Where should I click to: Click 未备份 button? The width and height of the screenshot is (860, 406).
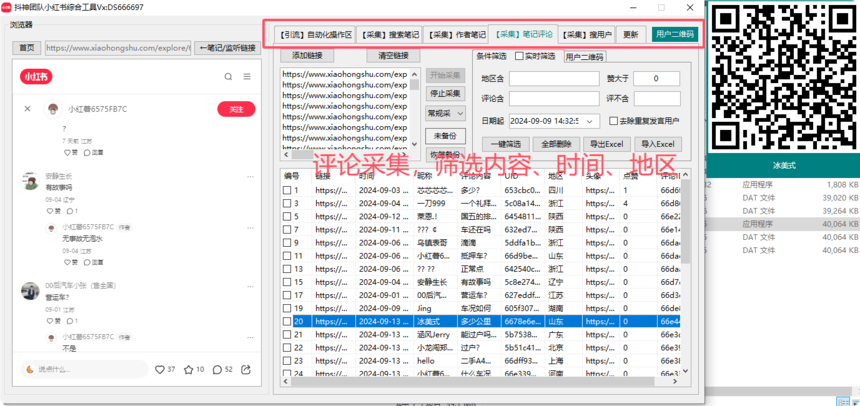click(x=445, y=135)
